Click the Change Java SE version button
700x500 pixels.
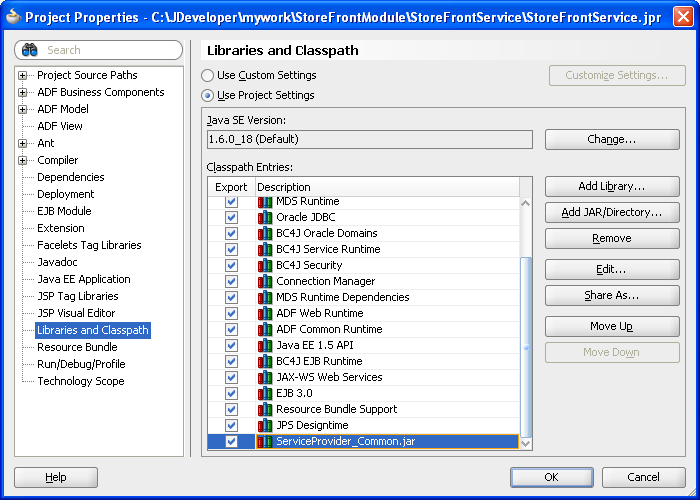coord(612,140)
